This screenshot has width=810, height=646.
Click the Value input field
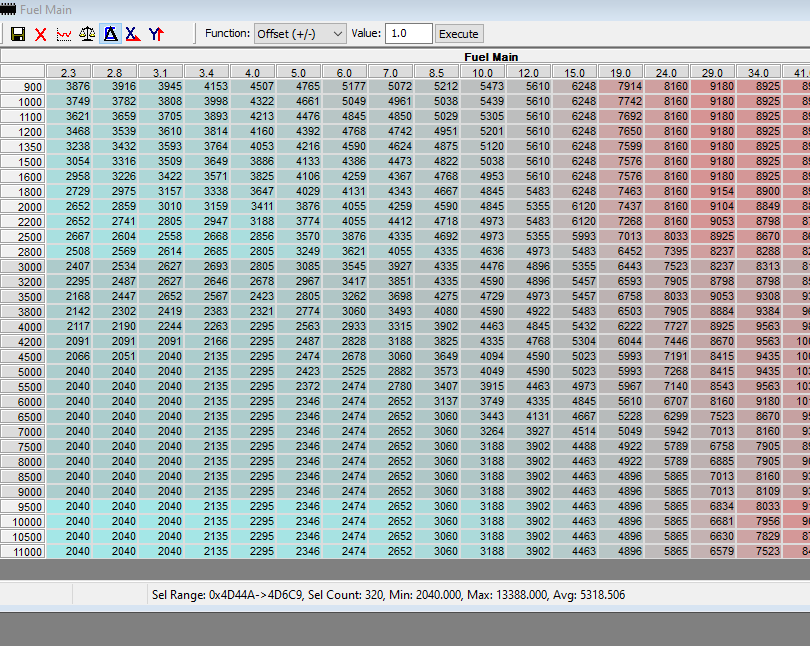pyautogui.click(x=408, y=34)
